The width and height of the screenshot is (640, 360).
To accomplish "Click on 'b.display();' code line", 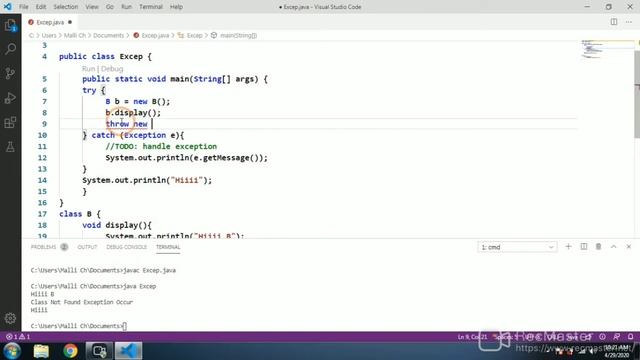I will [x=133, y=113].
